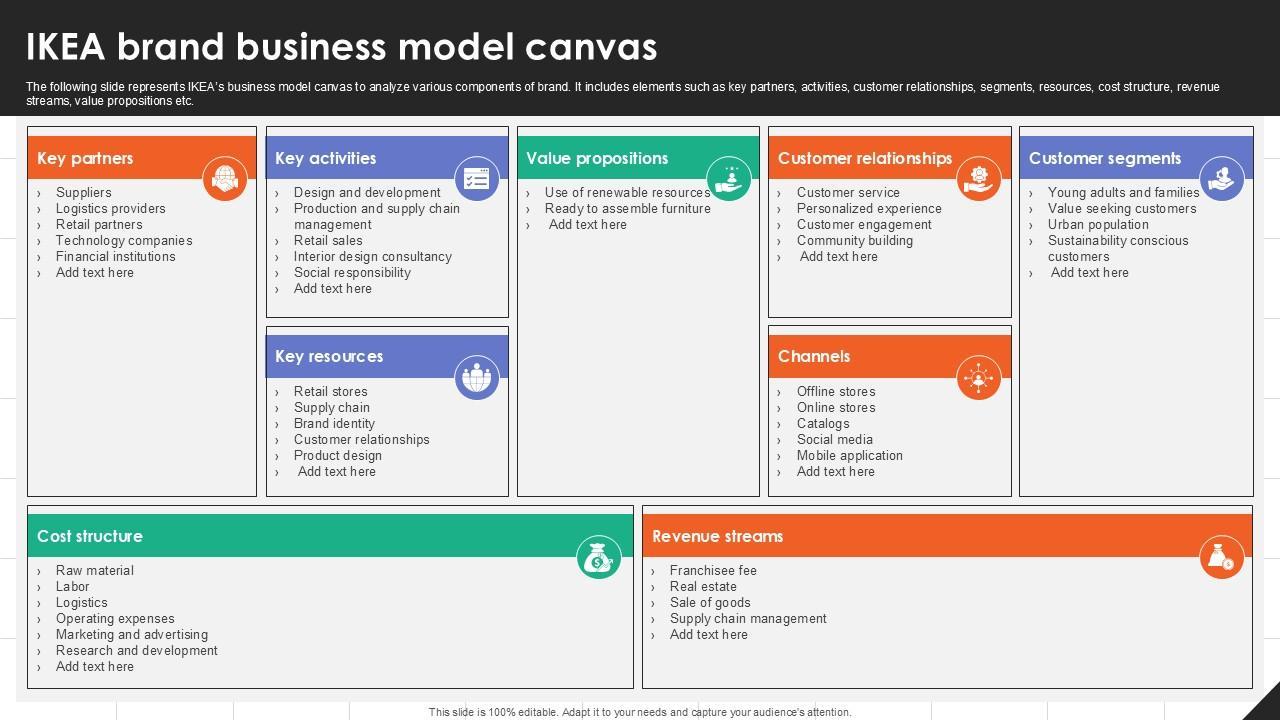The image size is (1280, 720).
Task: Click 'Research and development' bullet
Action: pos(137,650)
